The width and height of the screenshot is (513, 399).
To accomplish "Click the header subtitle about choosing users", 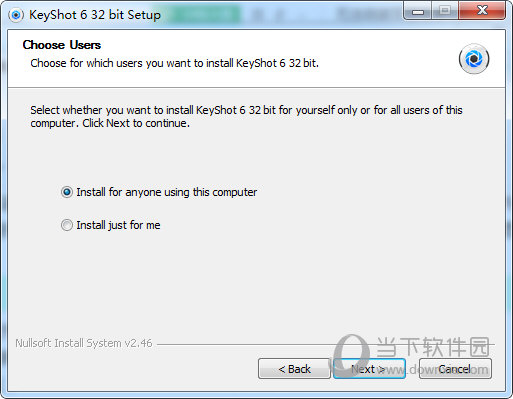I will pyautogui.click(x=174, y=63).
